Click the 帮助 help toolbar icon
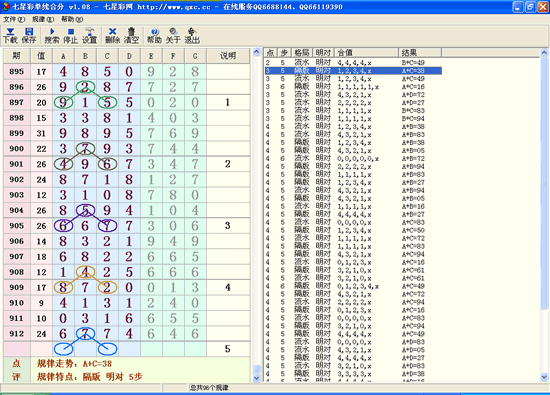550x395 pixels. pos(154,36)
